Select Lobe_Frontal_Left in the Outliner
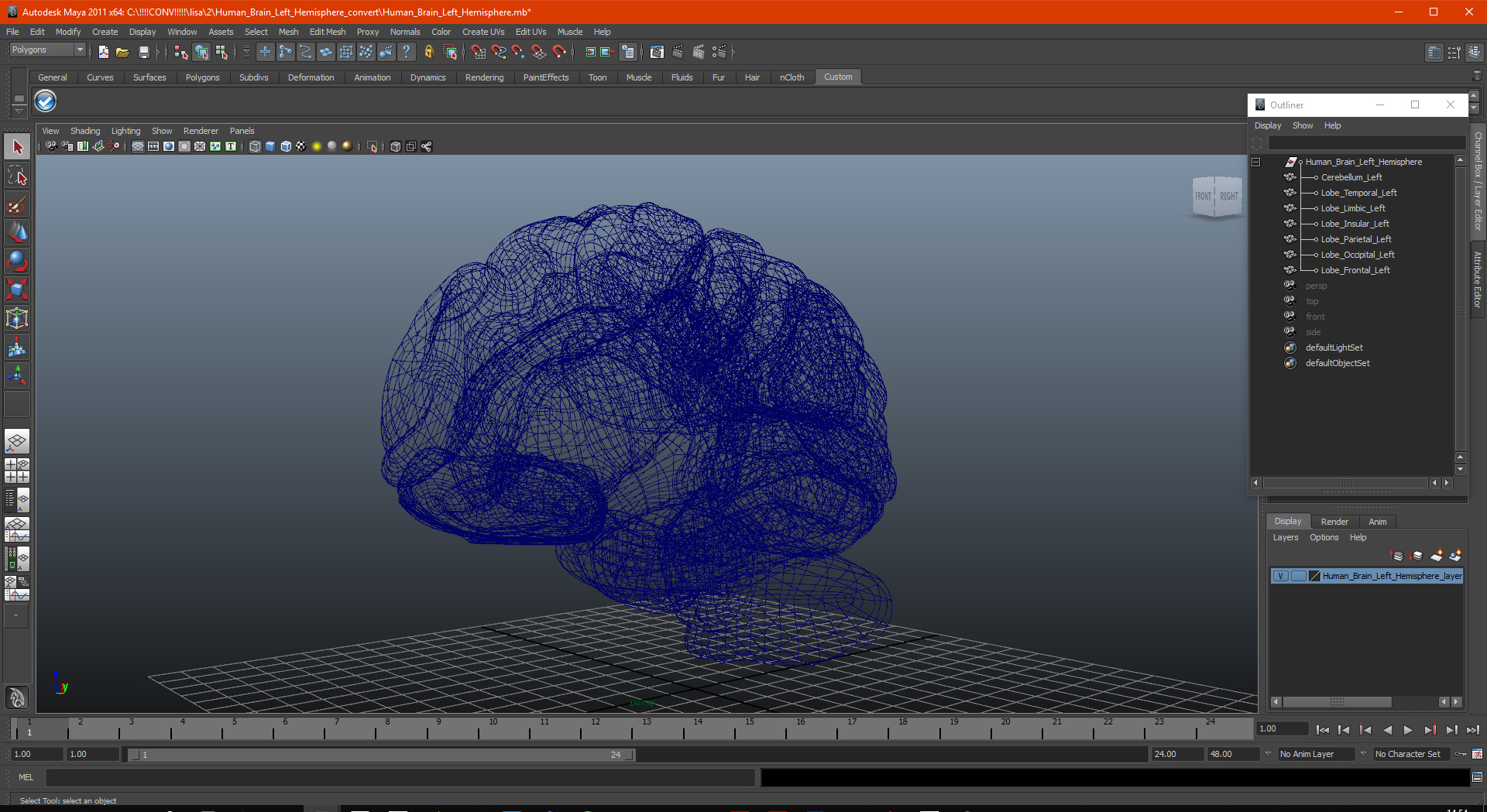Viewport: 1487px width, 812px height. tap(1355, 270)
